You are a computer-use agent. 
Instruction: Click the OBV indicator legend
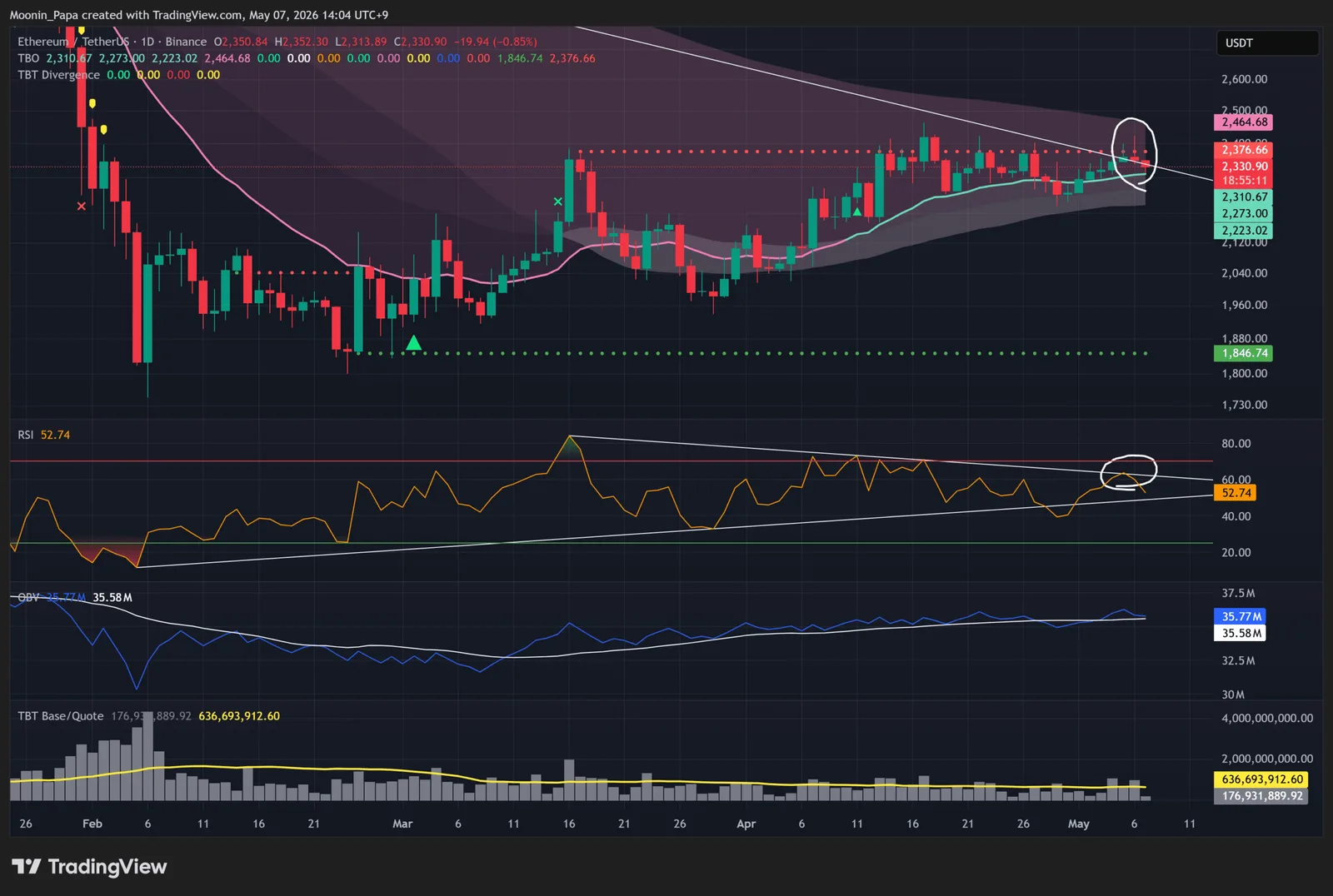(28, 597)
